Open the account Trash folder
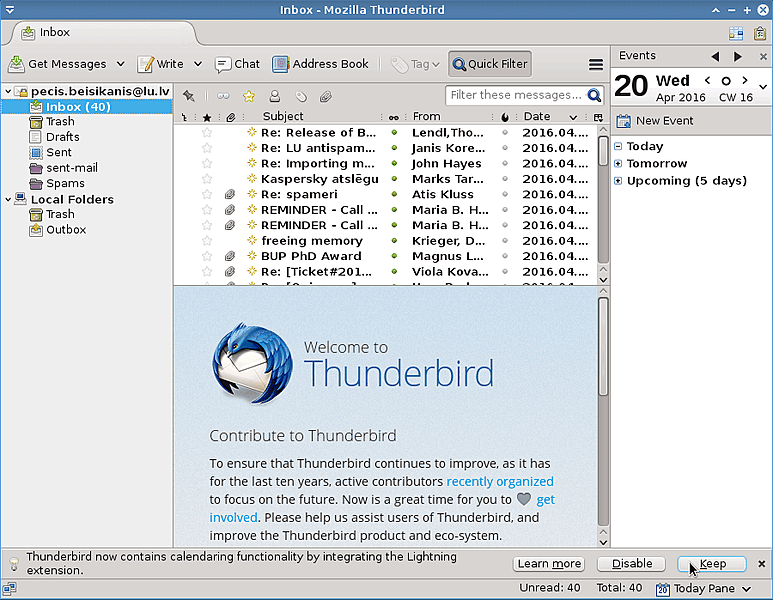773x600 pixels. 60,122
